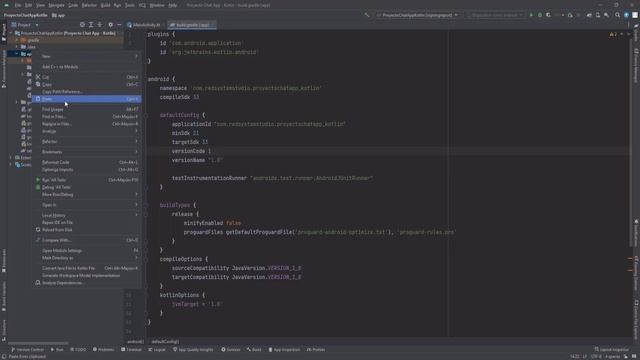The image size is (640, 360).
Task: Open the run configuration dropdown
Action: [418, 15]
